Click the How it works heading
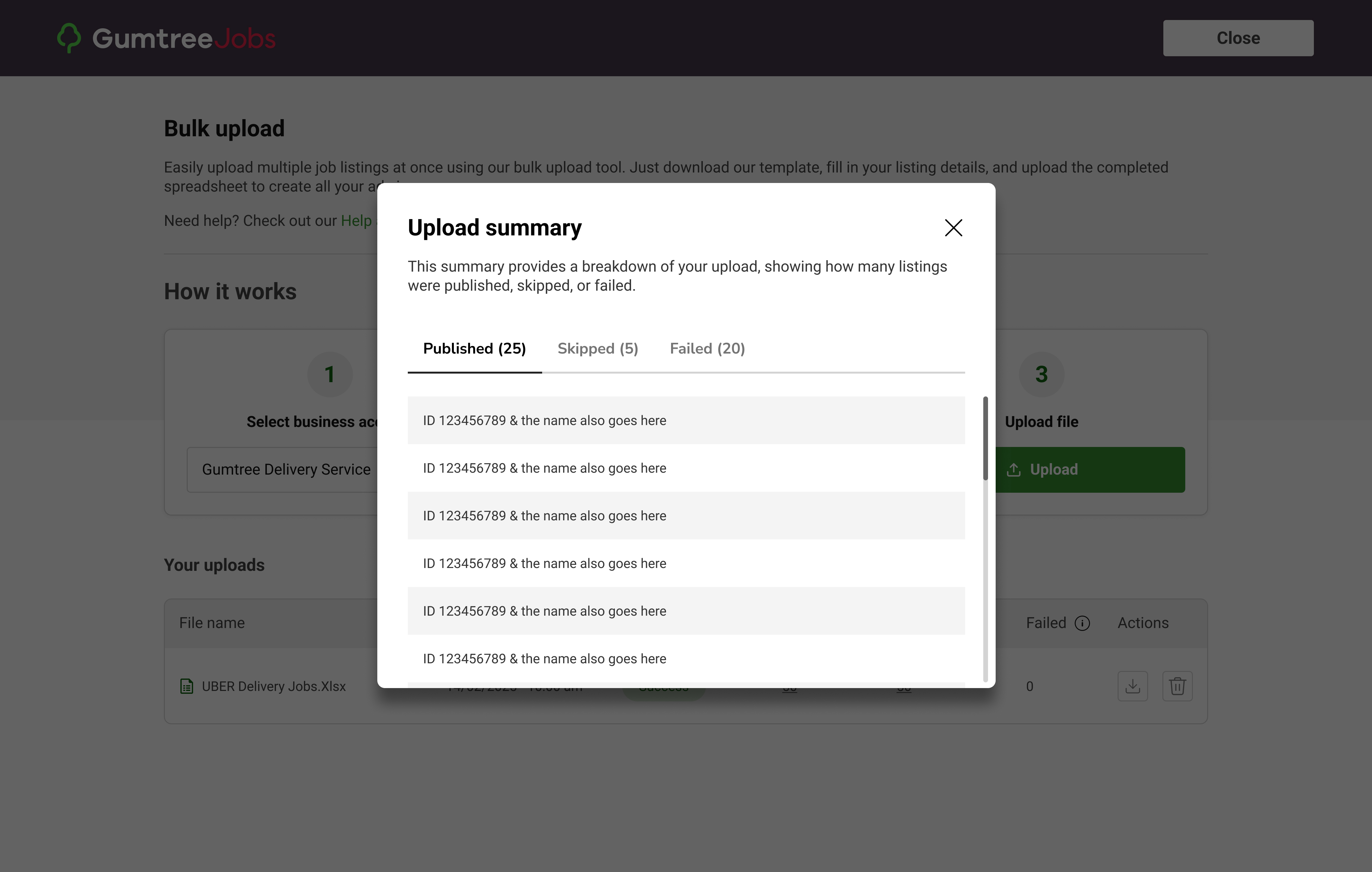The height and width of the screenshot is (872, 1372). tap(230, 292)
